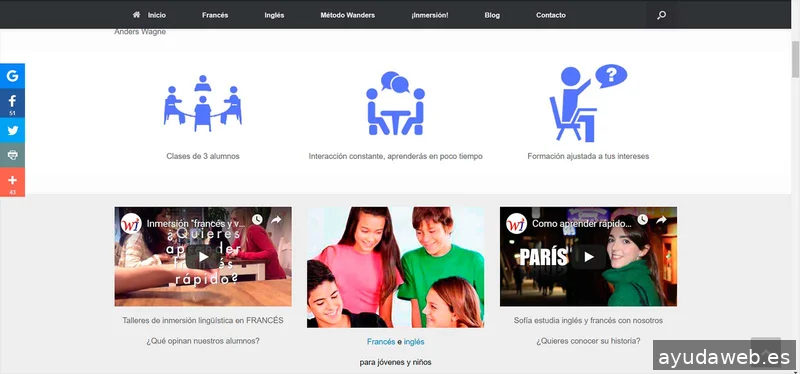The image size is (800, 374).
Task: Play the 'Inmersión francés' video
Action: pyautogui.click(x=203, y=257)
